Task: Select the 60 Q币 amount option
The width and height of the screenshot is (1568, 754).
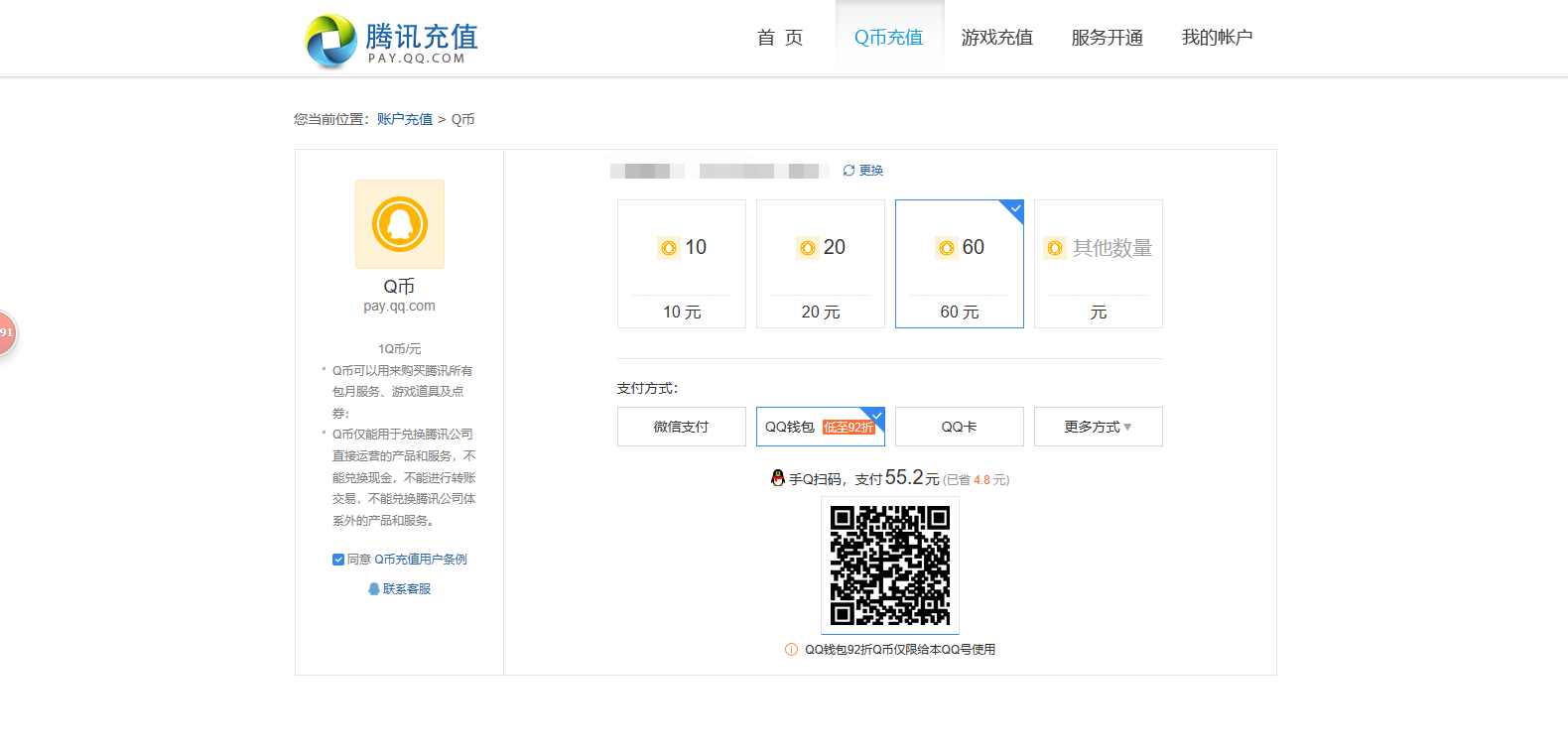Action: pyautogui.click(x=960, y=264)
